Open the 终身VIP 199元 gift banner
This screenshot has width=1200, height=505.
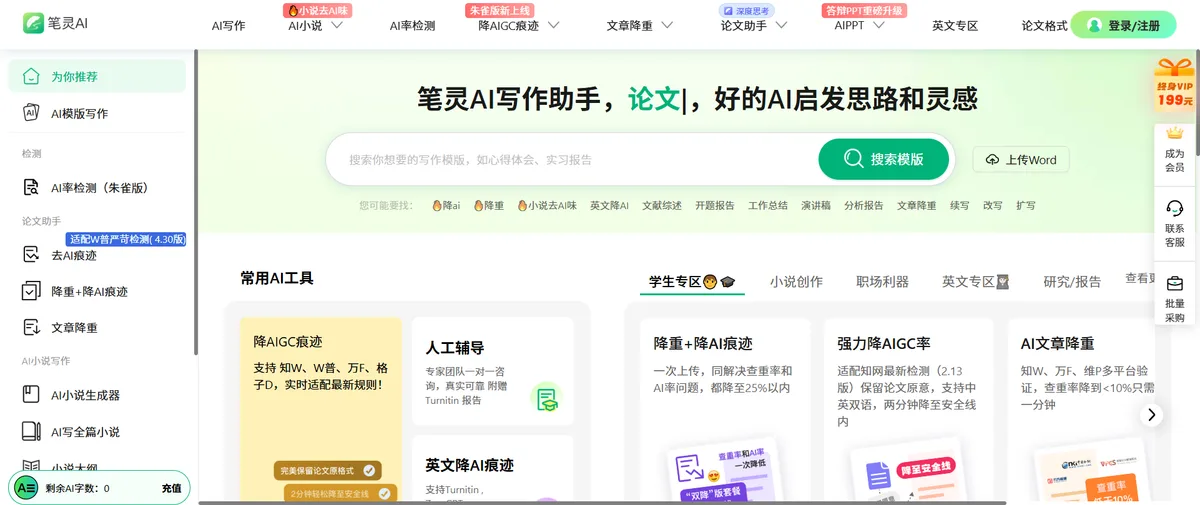(1175, 84)
